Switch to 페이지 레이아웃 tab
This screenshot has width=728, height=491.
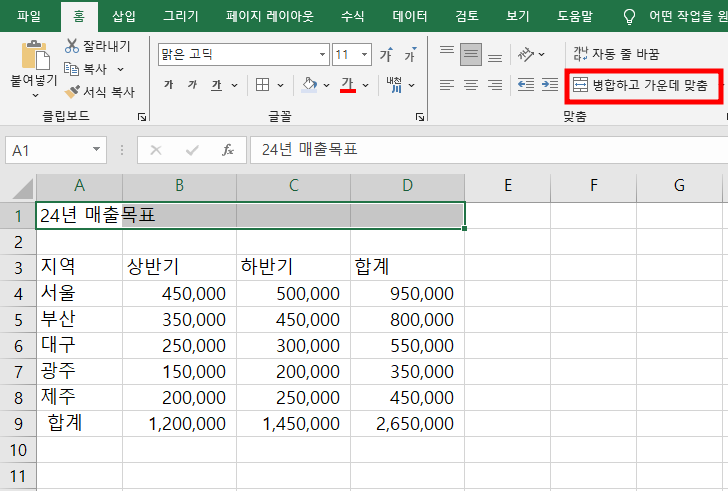pos(270,16)
